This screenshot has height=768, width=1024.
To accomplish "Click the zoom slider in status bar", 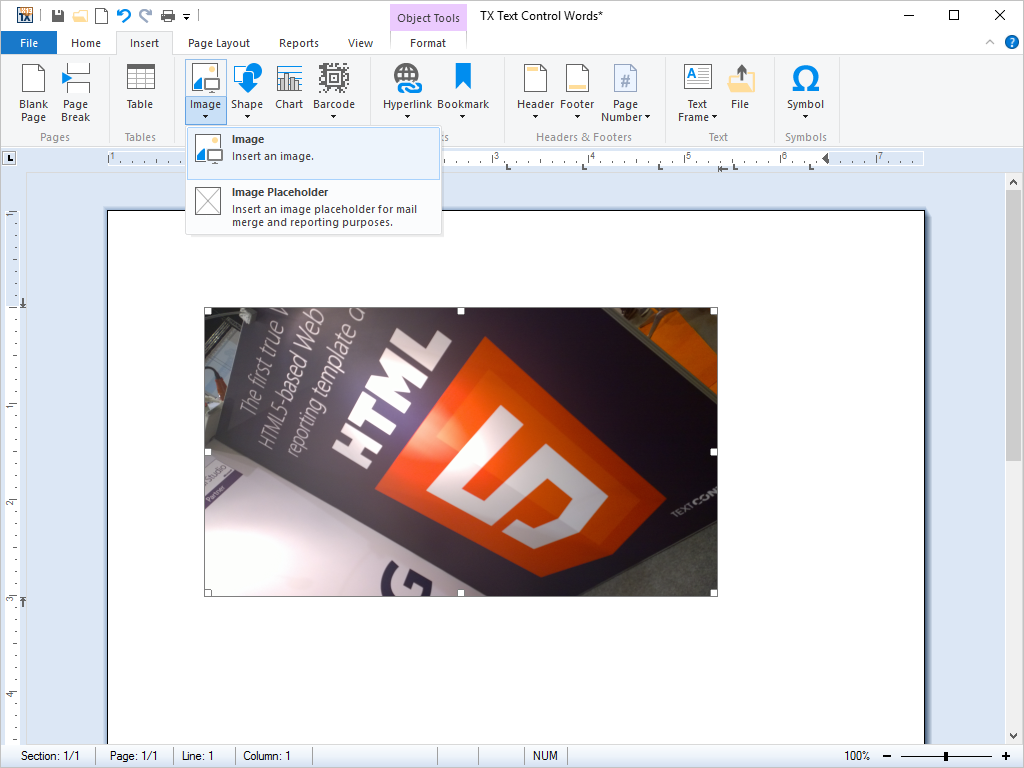I will coord(946,756).
